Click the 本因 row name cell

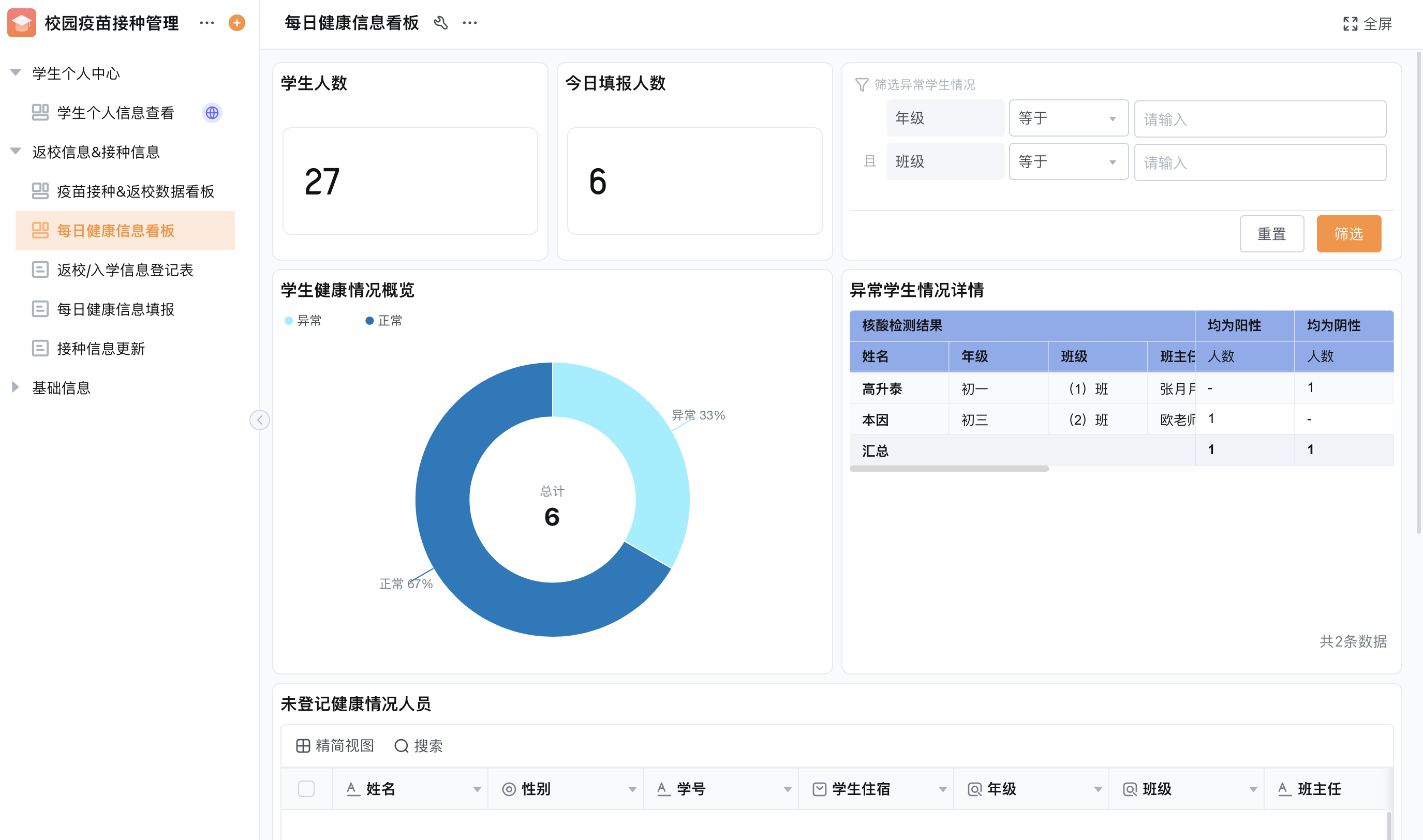pyautogui.click(x=899, y=419)
